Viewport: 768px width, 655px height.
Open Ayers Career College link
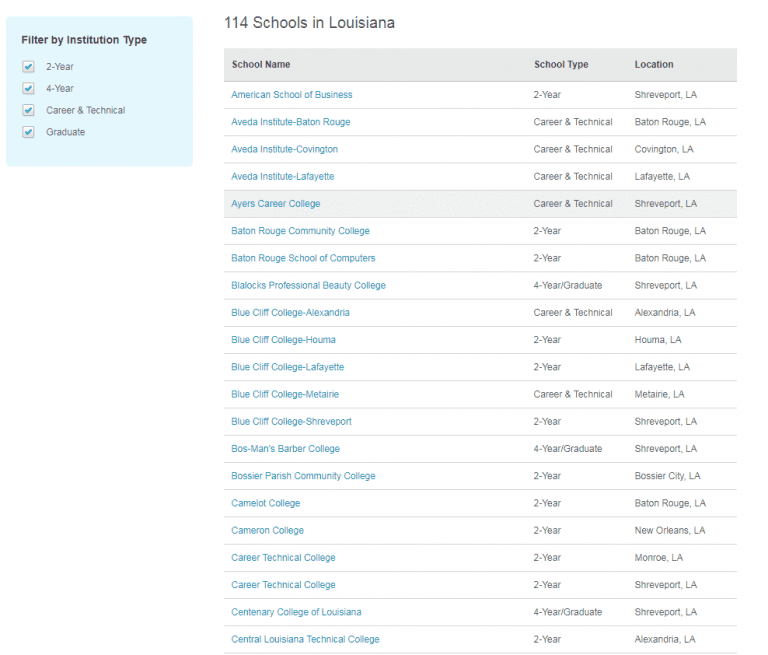[276, 204]
